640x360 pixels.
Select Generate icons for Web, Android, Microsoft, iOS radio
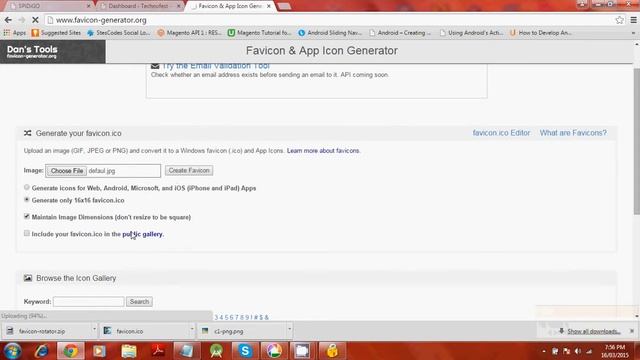(27, 187)
